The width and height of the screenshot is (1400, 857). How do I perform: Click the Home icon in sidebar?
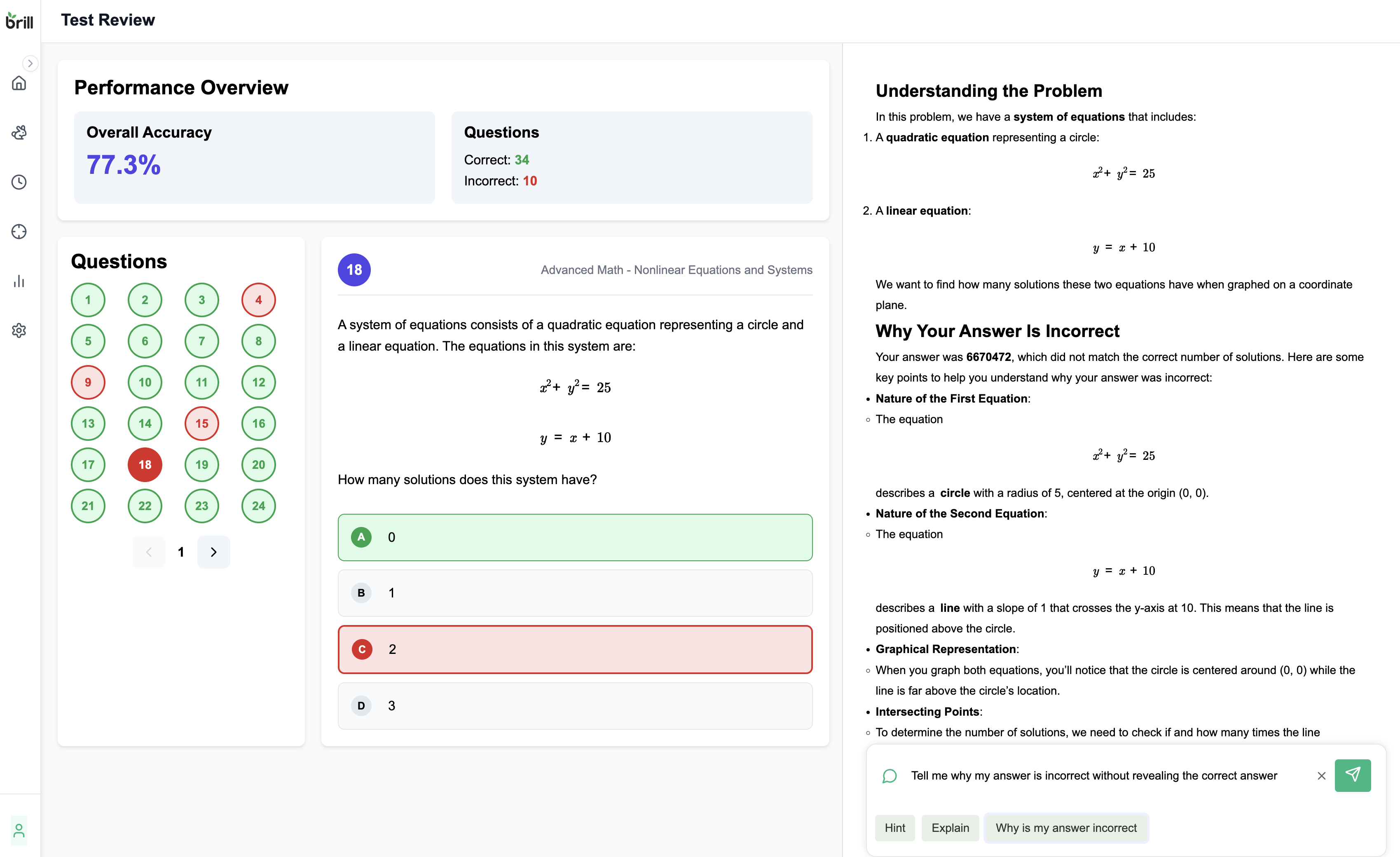[x=19, y=84]
